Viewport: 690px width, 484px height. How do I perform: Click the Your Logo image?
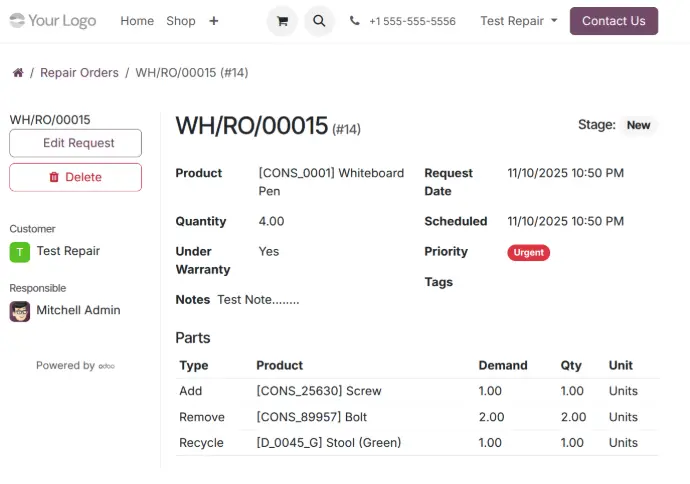54,21
